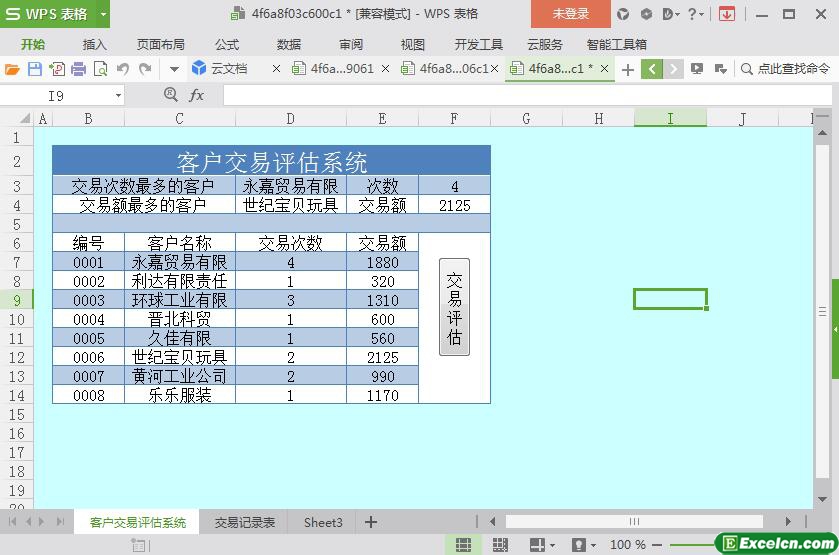839x555 pixels.
Task: Click the fx insert function icon
Action: click(x=197, y=95)
